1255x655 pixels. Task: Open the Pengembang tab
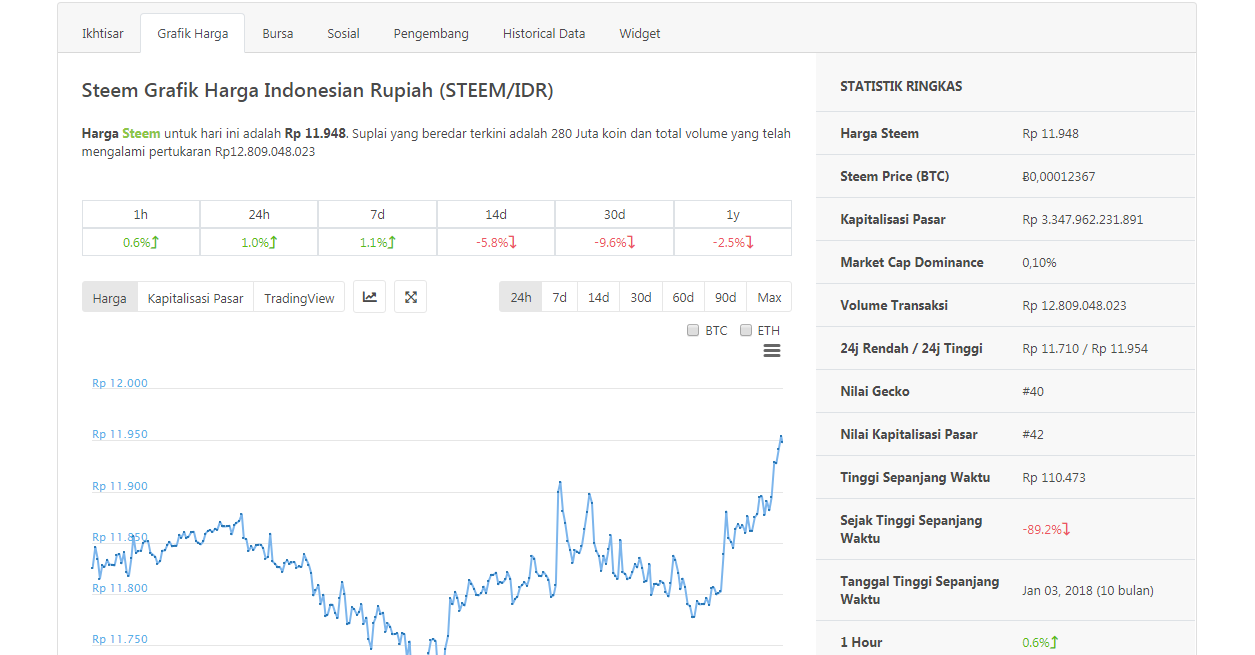(x=431, y=33)
